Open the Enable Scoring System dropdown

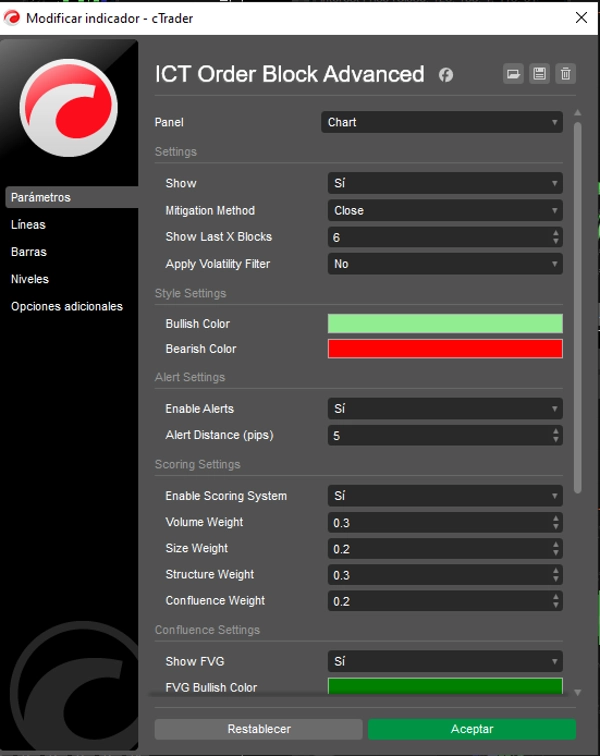pos(445,496)
